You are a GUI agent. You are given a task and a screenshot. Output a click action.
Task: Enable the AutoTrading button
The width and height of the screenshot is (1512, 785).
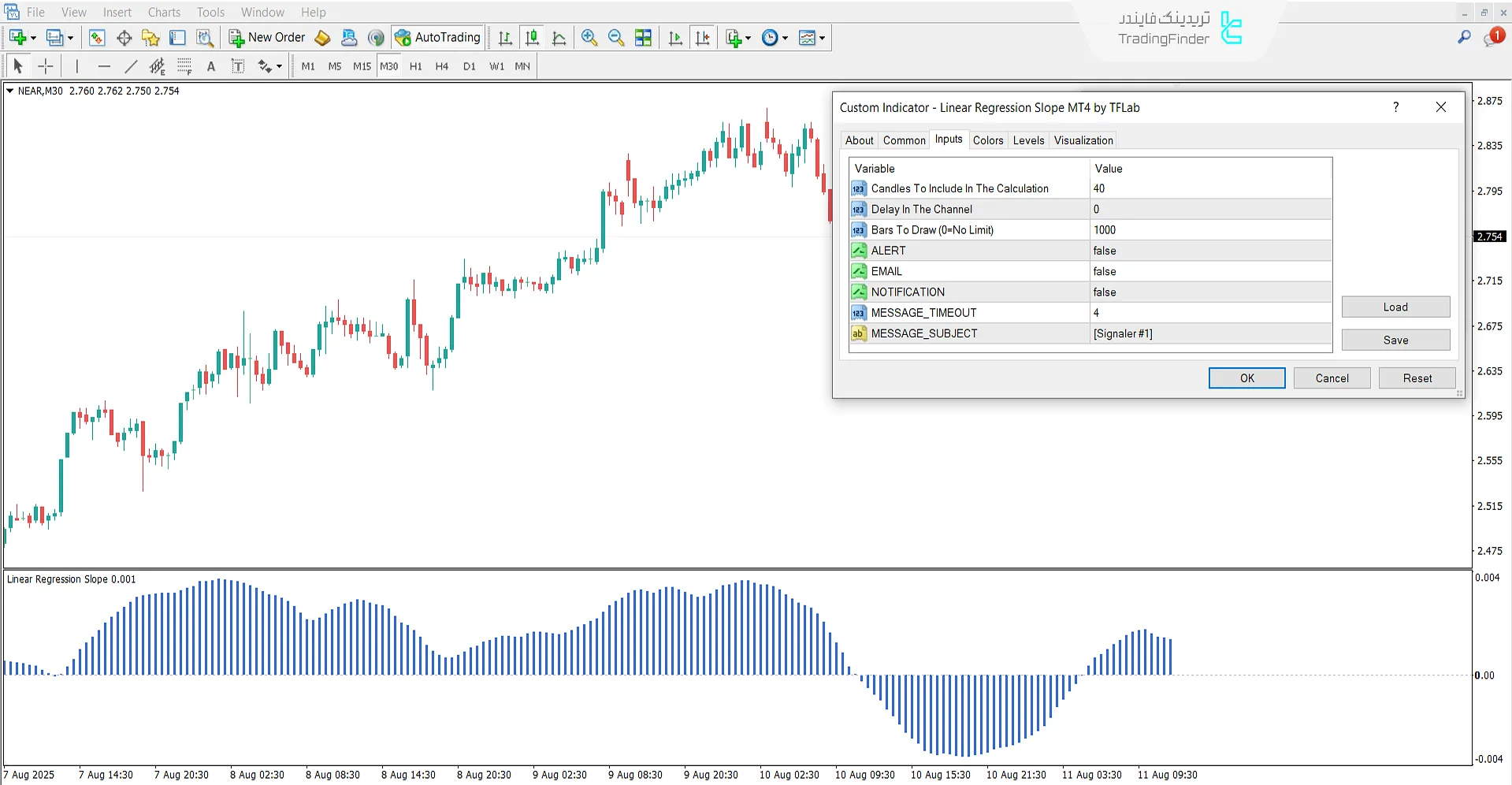pos(437,37)
